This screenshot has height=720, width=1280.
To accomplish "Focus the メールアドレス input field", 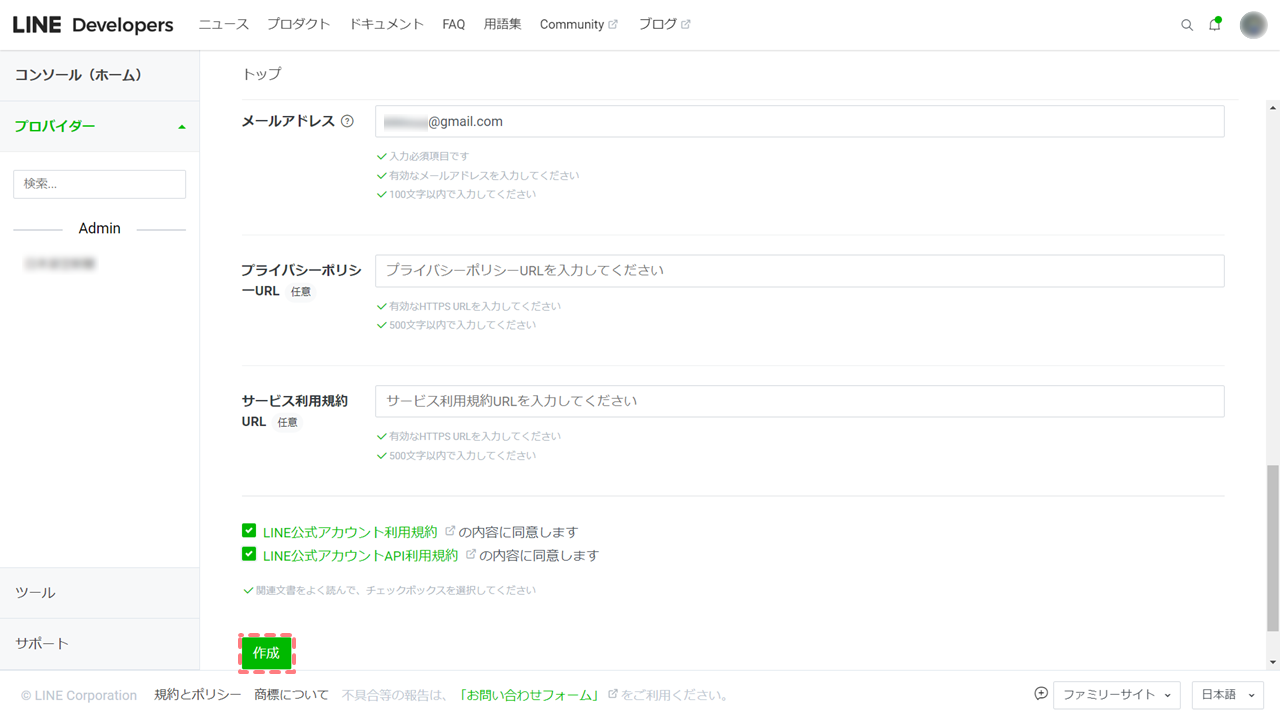I will pos(799,122).
